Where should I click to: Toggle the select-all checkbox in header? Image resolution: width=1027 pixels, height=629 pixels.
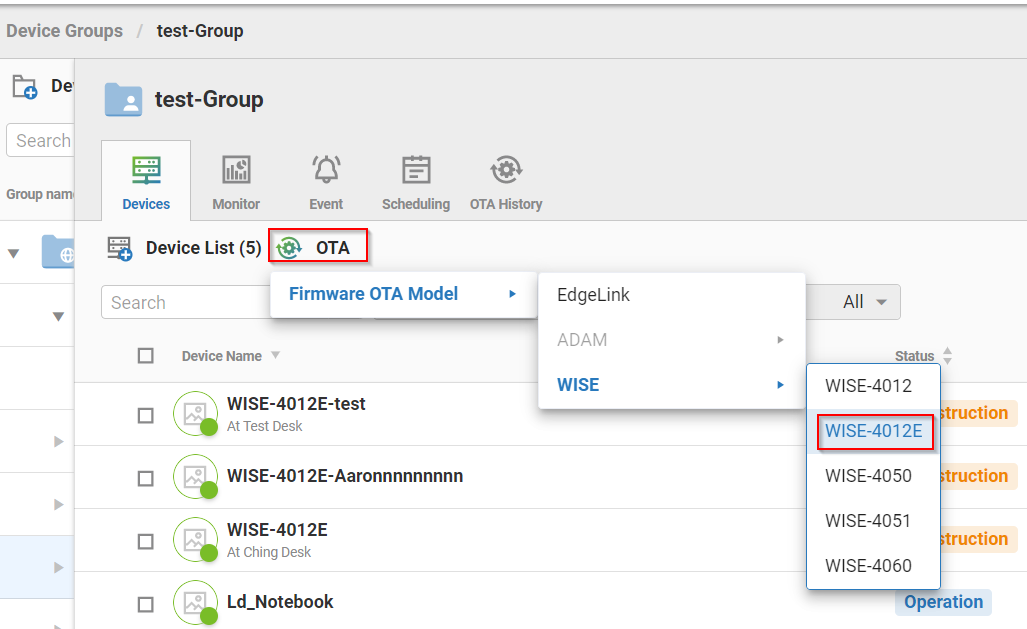tap(146, 356)
